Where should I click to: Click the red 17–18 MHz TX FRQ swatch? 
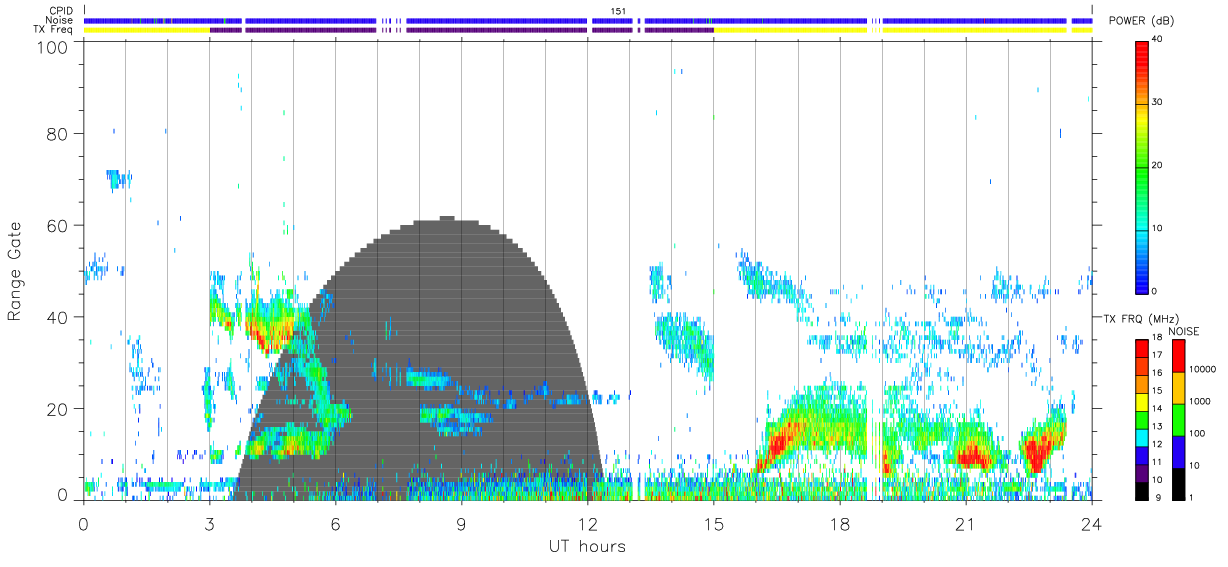1142,348
